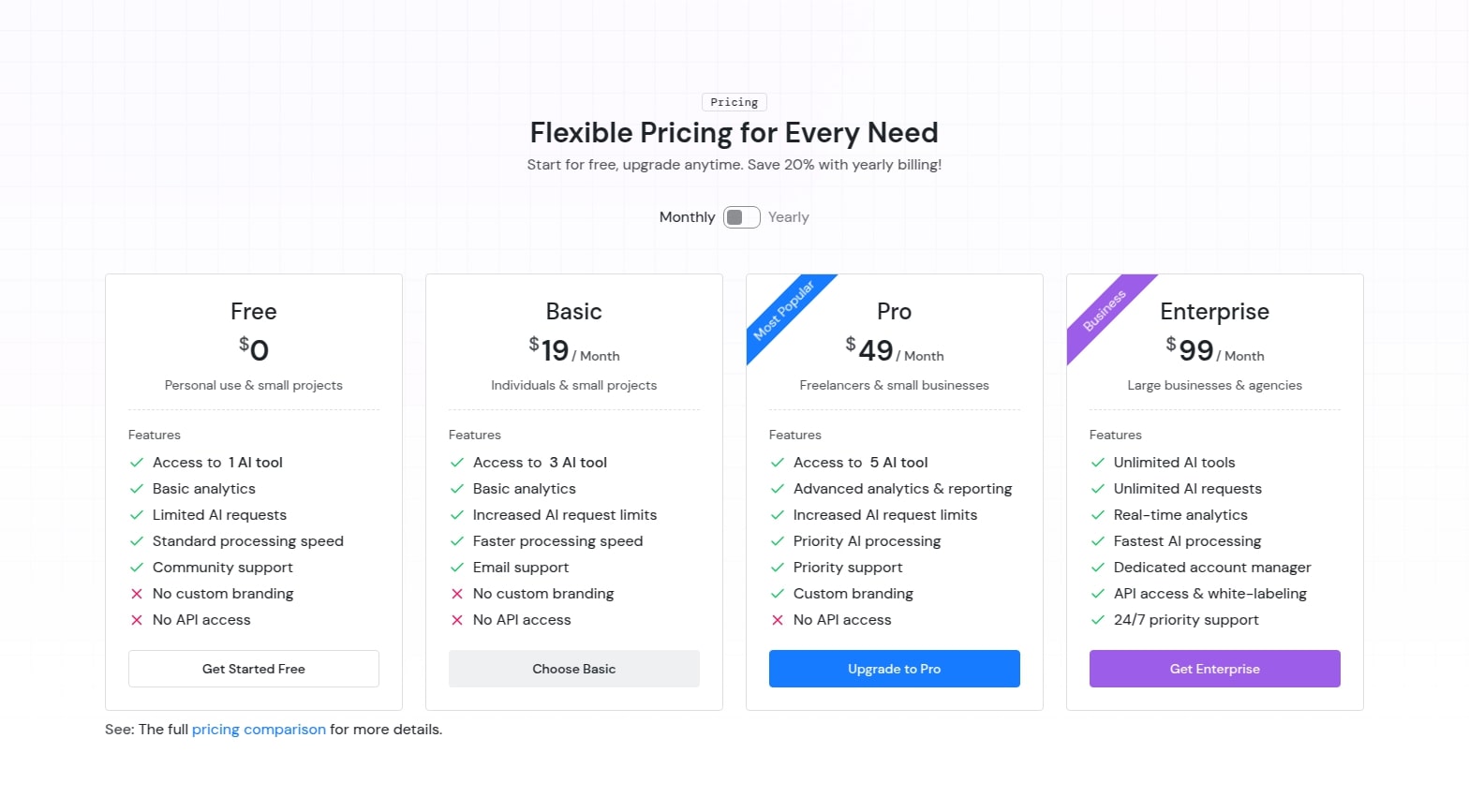Screen dimensions: 1469x812
Task: Click checkmark beside Email support
Action: [x=457, y=568]
